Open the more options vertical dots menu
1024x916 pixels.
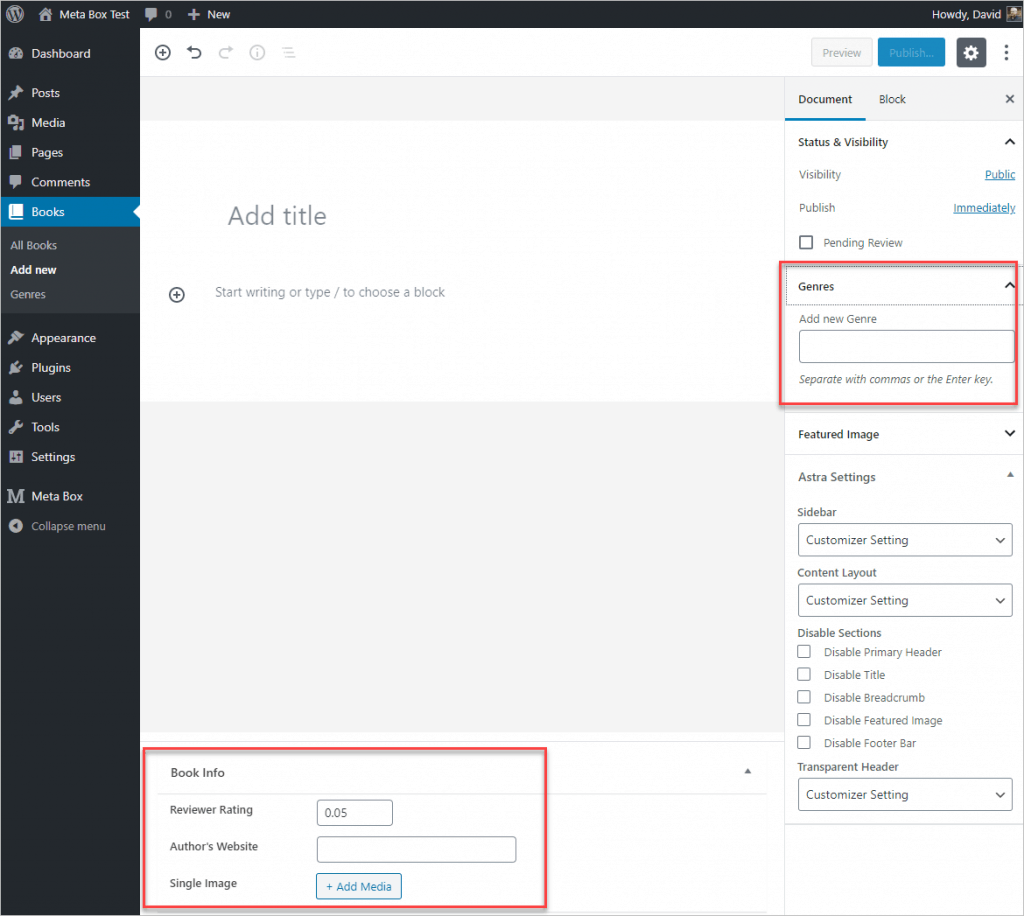(x=1006, y=53)
